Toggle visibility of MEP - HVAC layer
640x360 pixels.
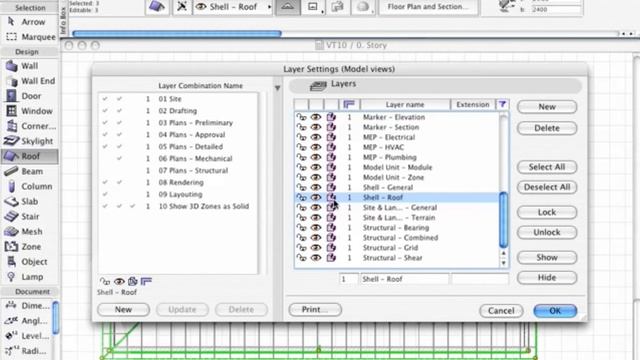coord(316,147)
